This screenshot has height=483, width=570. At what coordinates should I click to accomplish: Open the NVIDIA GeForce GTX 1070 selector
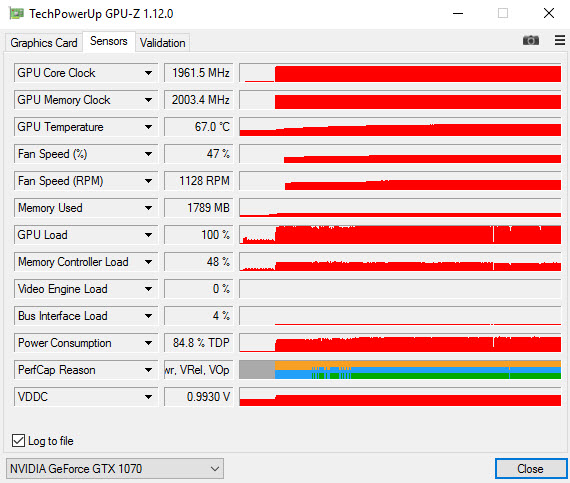click(x=115, y=468)
